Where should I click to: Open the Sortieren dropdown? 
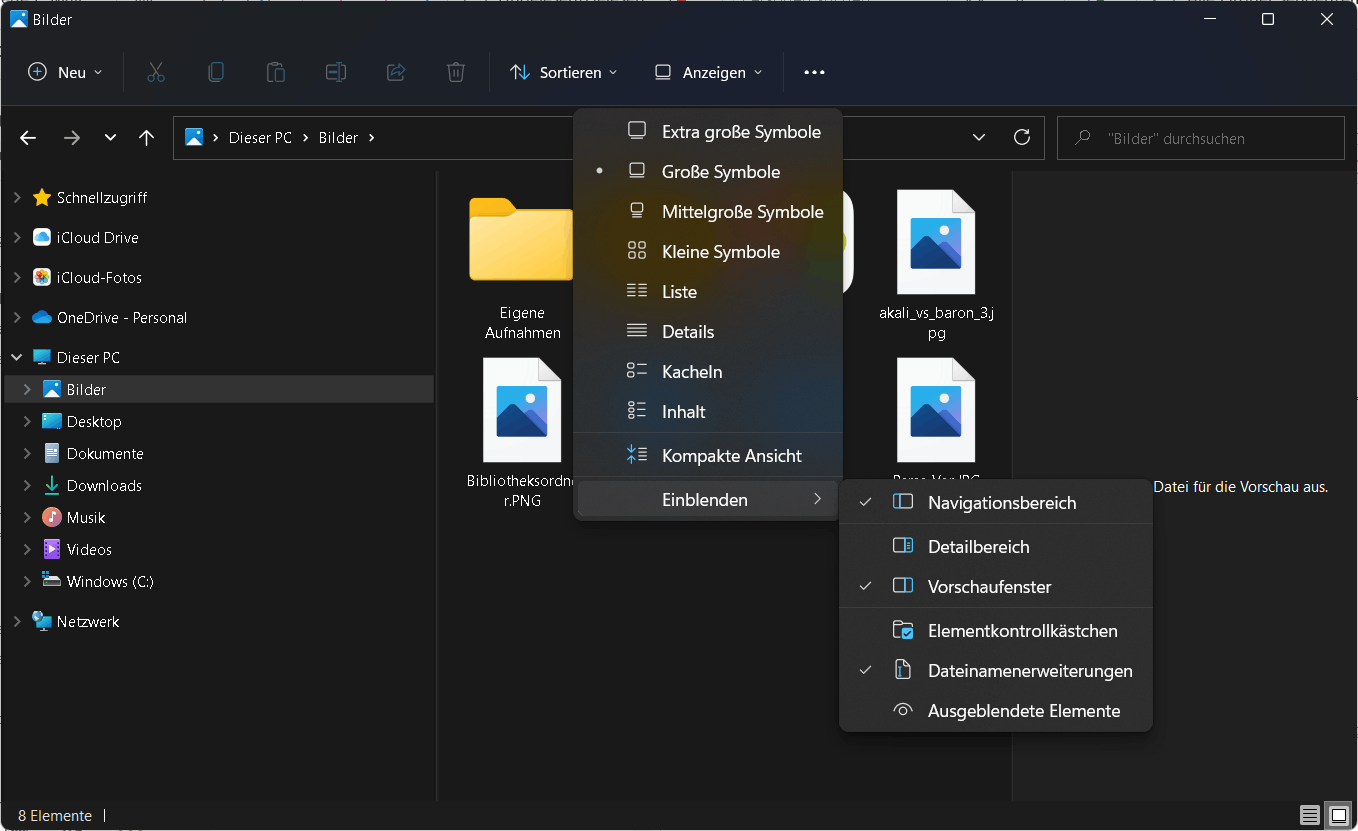[564, 72]
